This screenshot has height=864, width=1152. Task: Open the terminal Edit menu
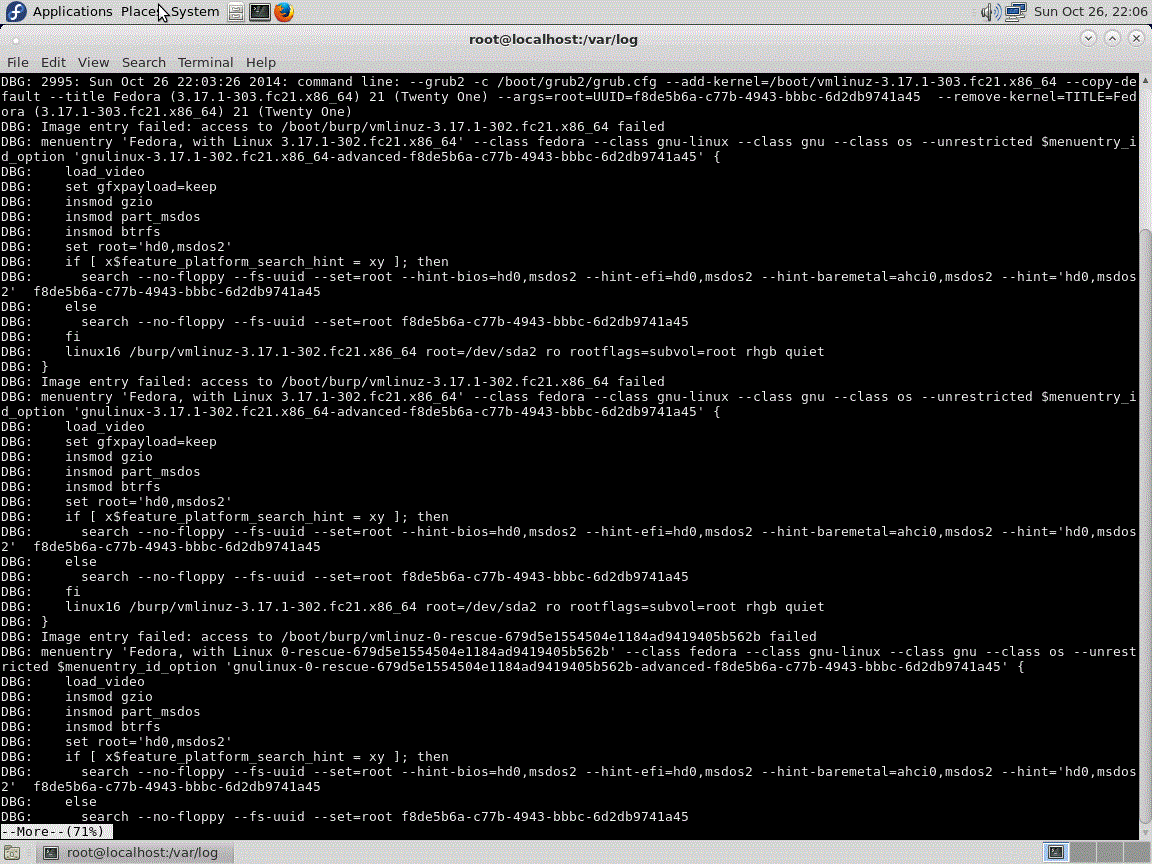[x=53, y=62]
